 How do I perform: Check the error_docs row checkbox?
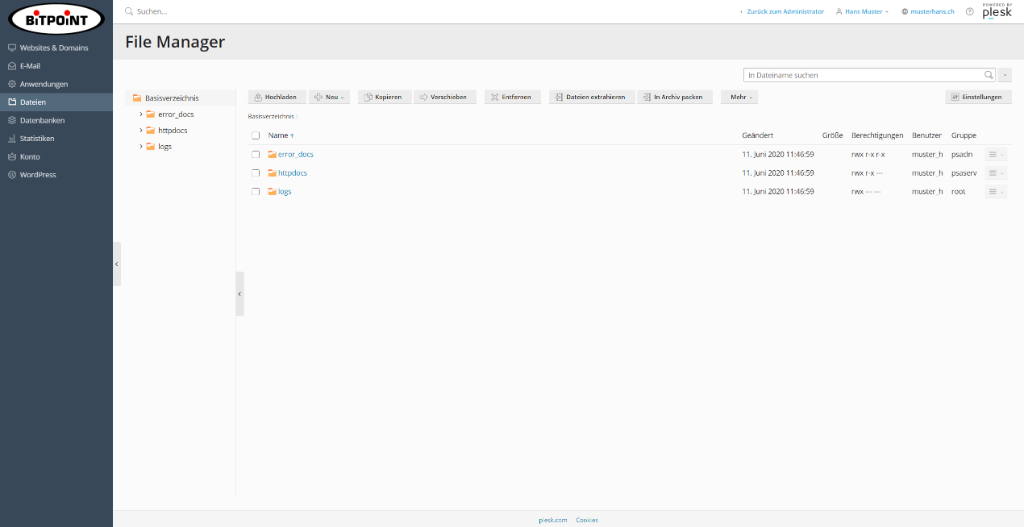[255, 155]
